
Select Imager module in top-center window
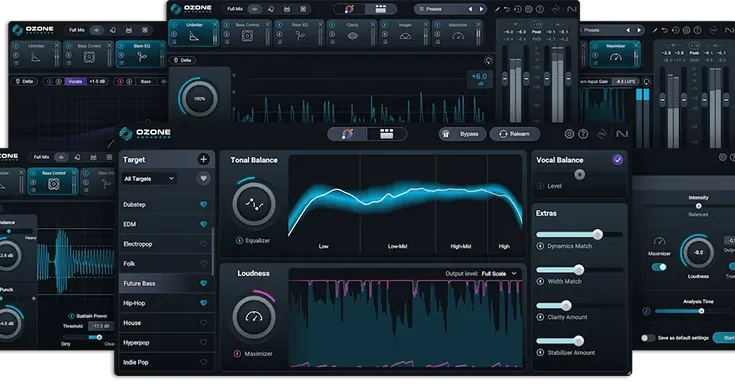(x=405, y=33)
